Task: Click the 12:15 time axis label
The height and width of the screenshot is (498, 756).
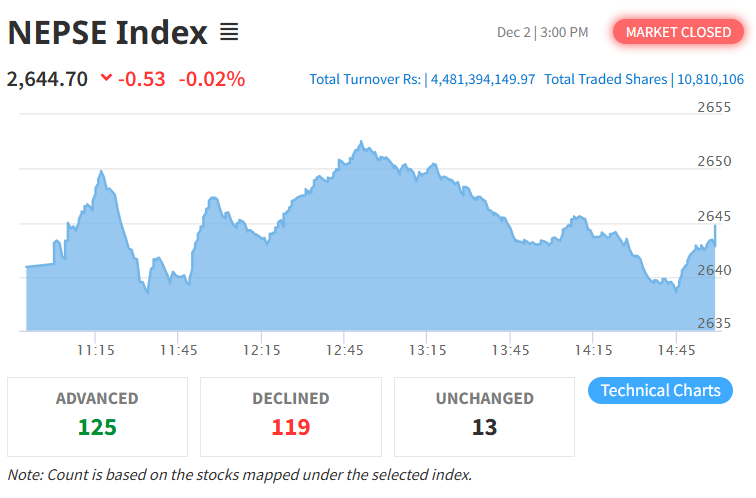Action: 261,351
